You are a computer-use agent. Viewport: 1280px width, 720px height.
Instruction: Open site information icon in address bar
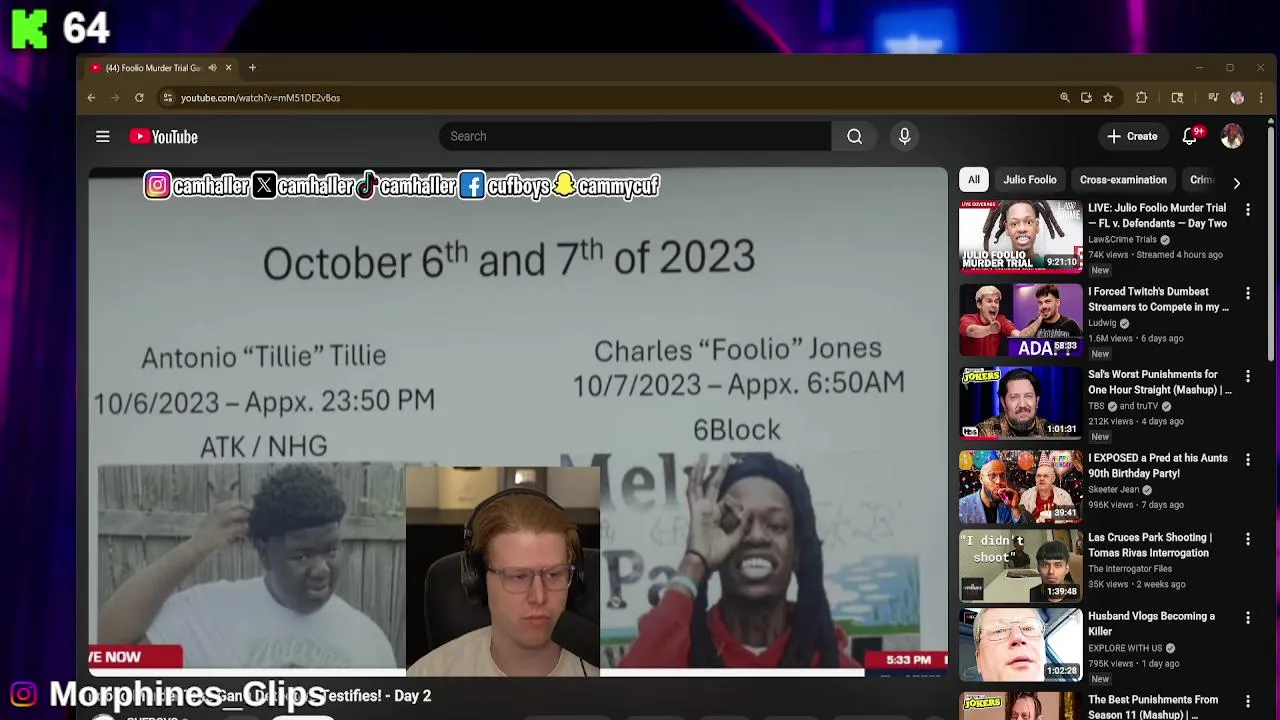[167, 97]
